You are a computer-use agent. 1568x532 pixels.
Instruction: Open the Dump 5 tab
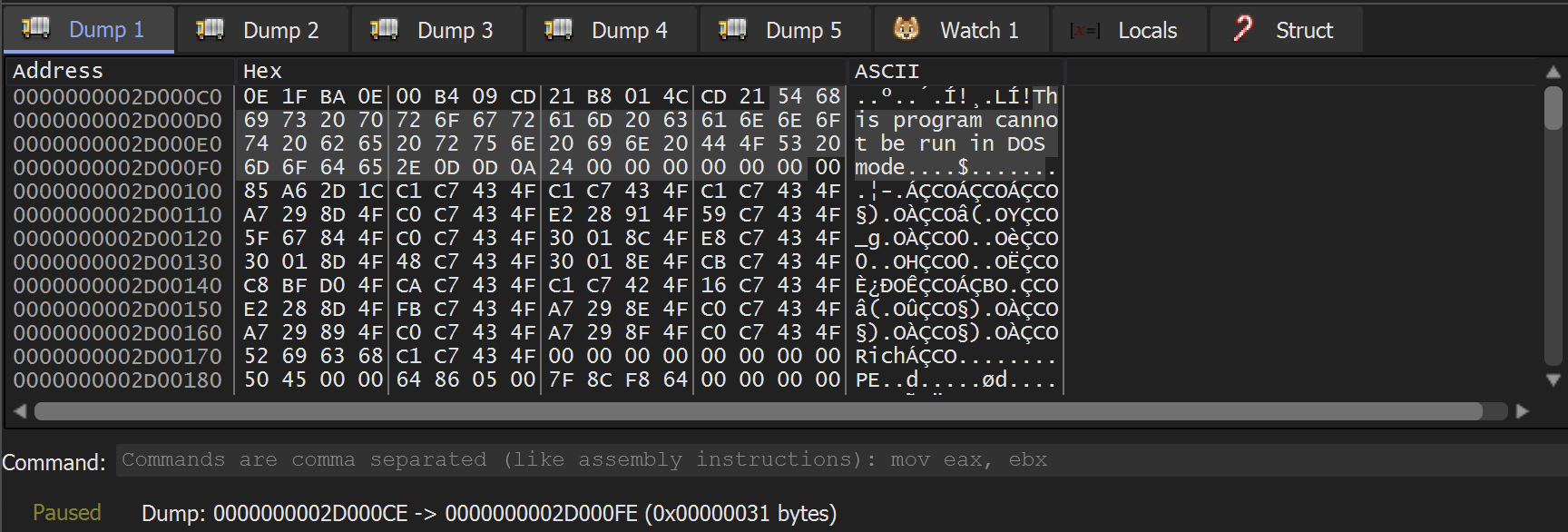(786, 30)
